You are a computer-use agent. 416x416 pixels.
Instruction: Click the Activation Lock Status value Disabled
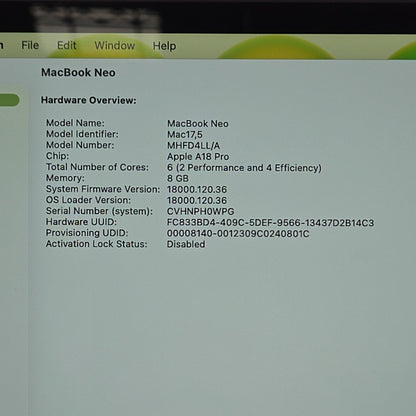pos(186,244)
